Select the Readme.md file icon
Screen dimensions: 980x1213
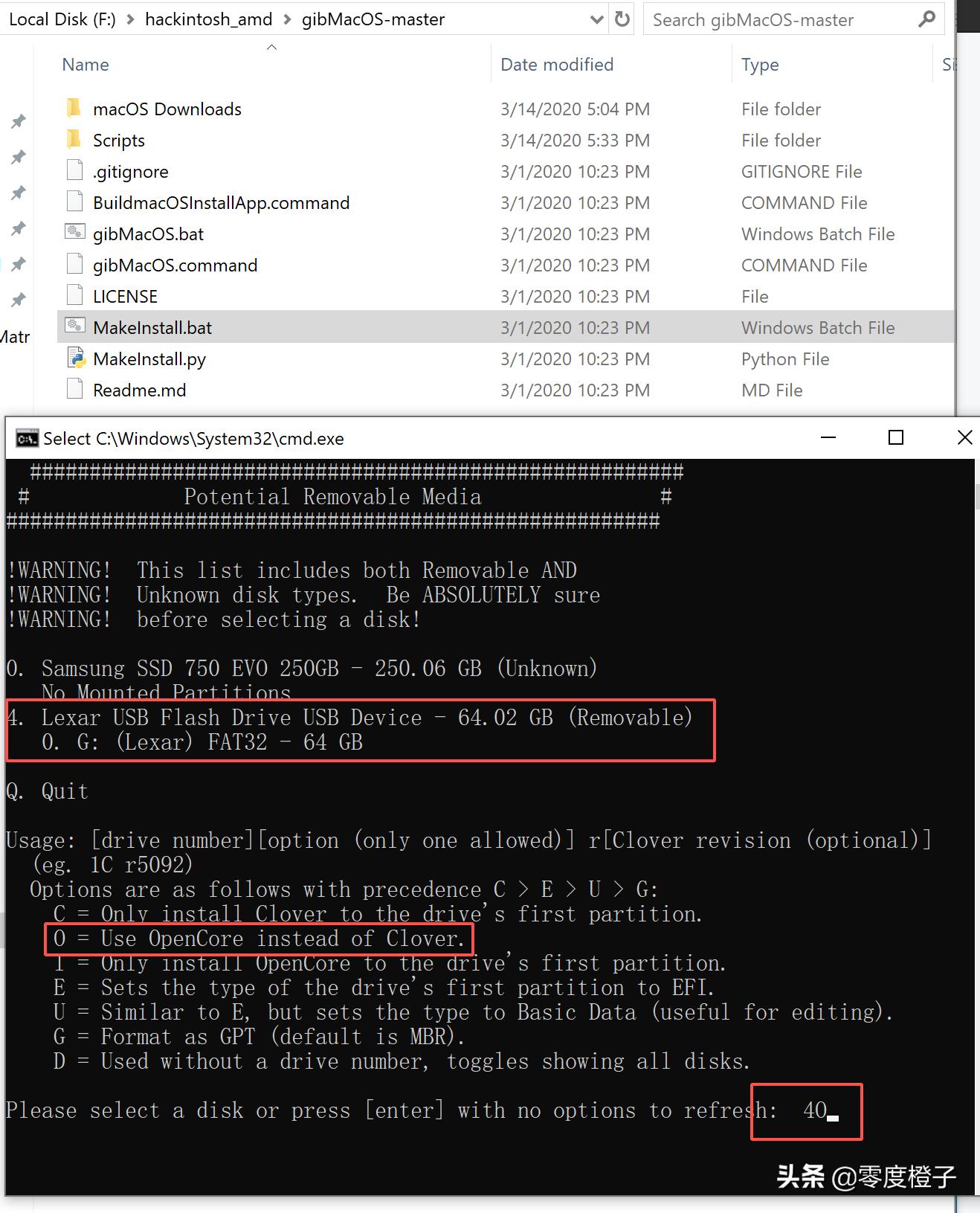(74, 390)
